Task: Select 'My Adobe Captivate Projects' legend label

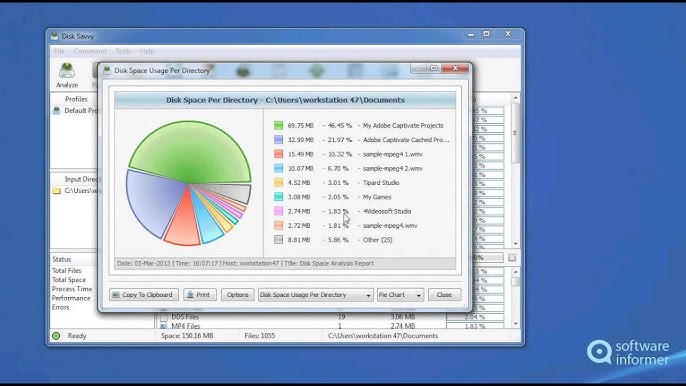Action: tap(402, 125)
